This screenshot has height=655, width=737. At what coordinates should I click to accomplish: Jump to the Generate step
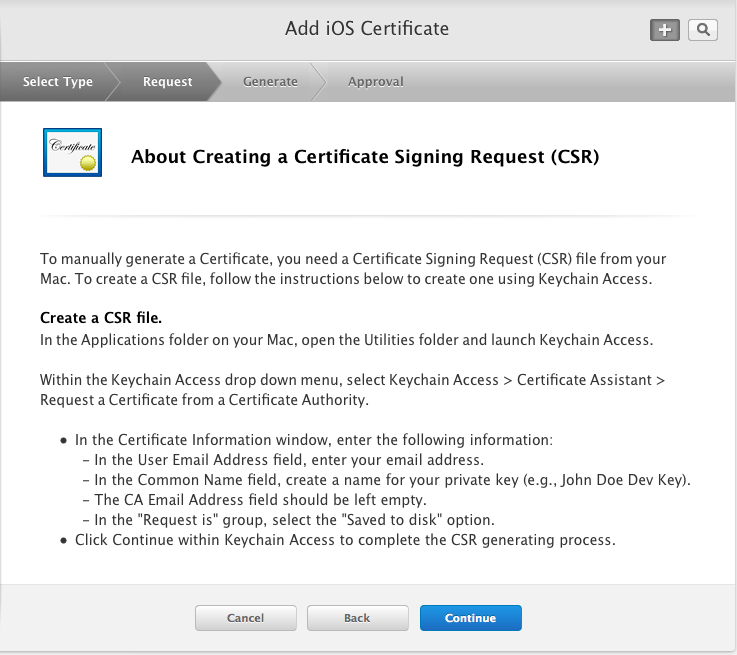tap(270, 82)
